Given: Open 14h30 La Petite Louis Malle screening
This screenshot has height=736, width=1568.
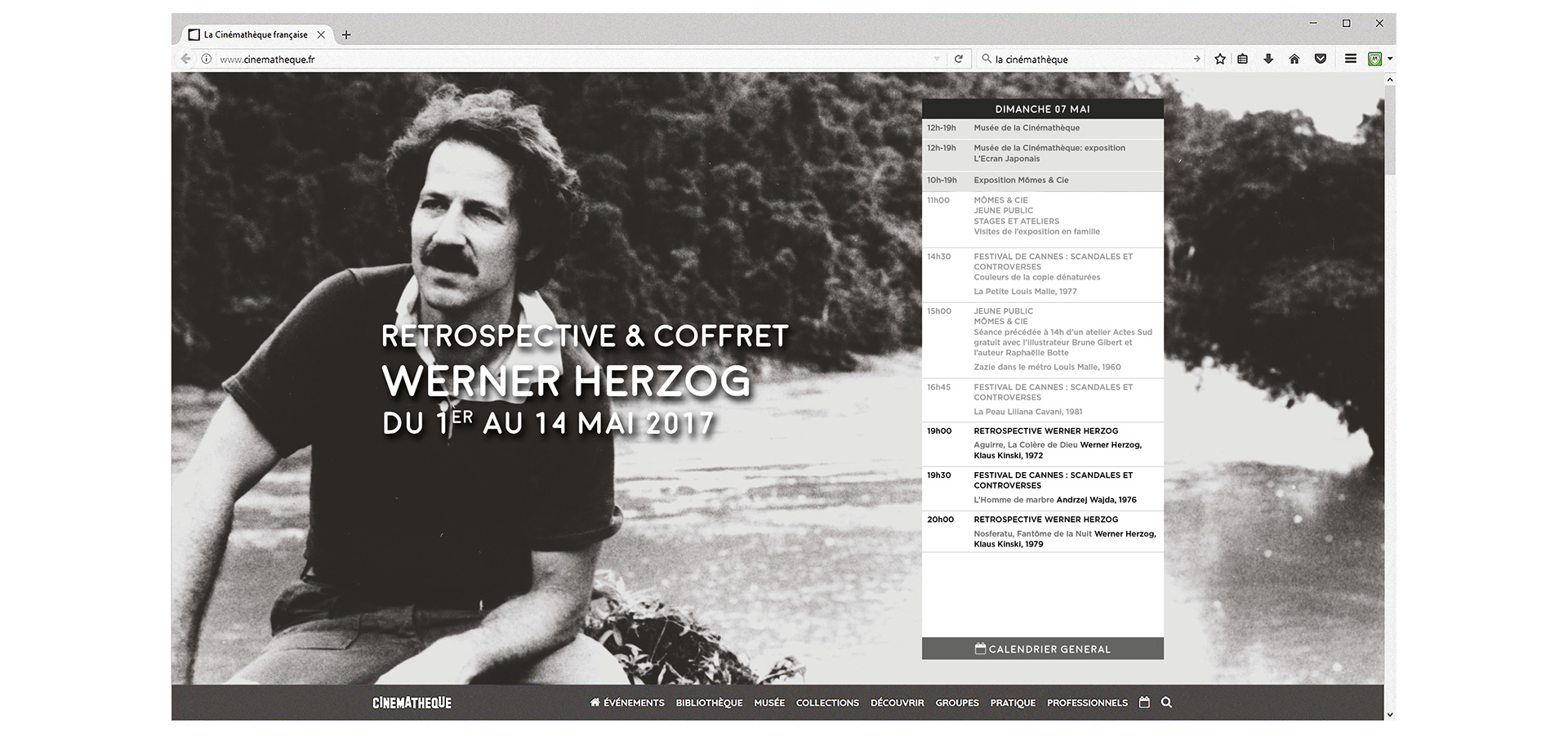Looking at the screenshot, I should [x=1043, y=274].
